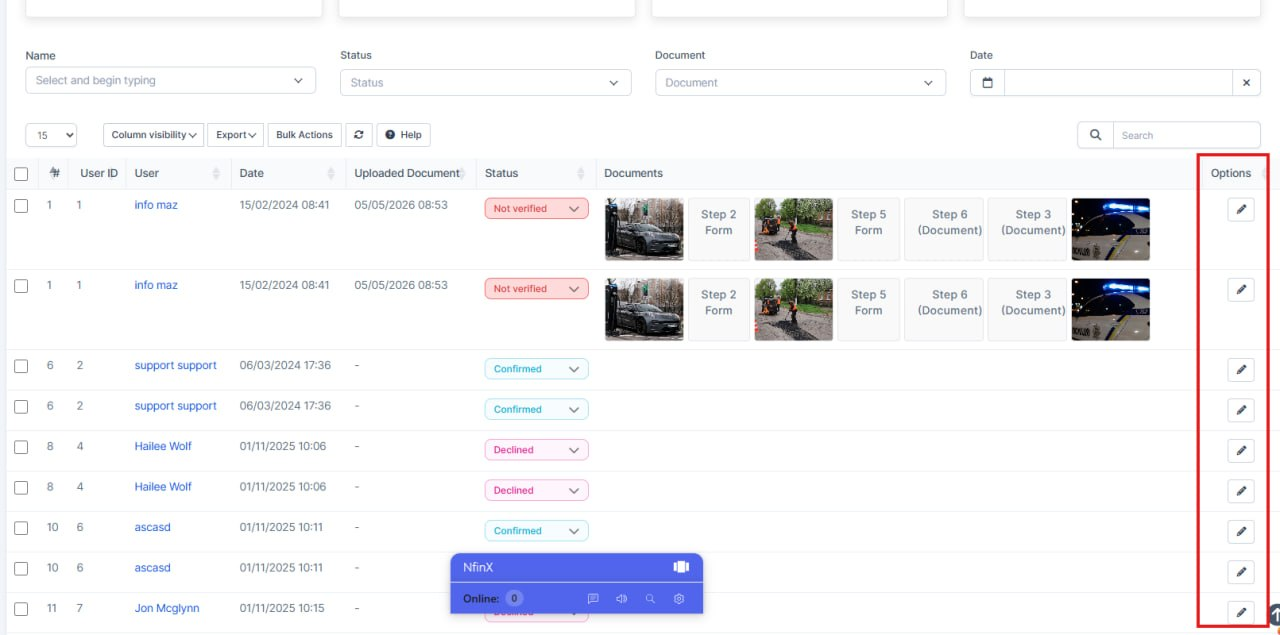Open Confirmed status dropdown, first support support
Screen dimensions: 1280x635
click(537, 369)
